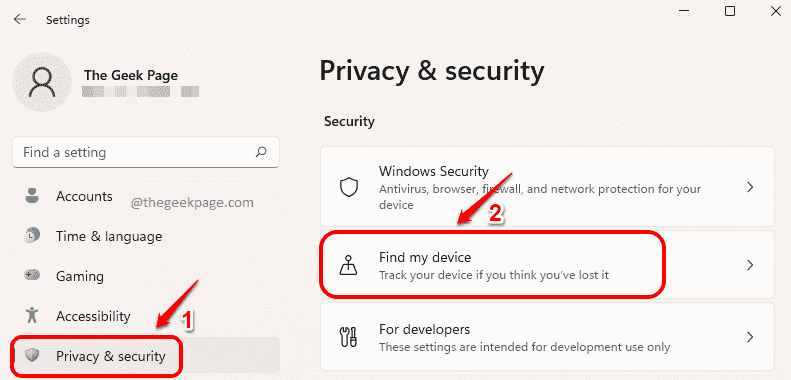Focus the Find a setting search box

point(145,152)
